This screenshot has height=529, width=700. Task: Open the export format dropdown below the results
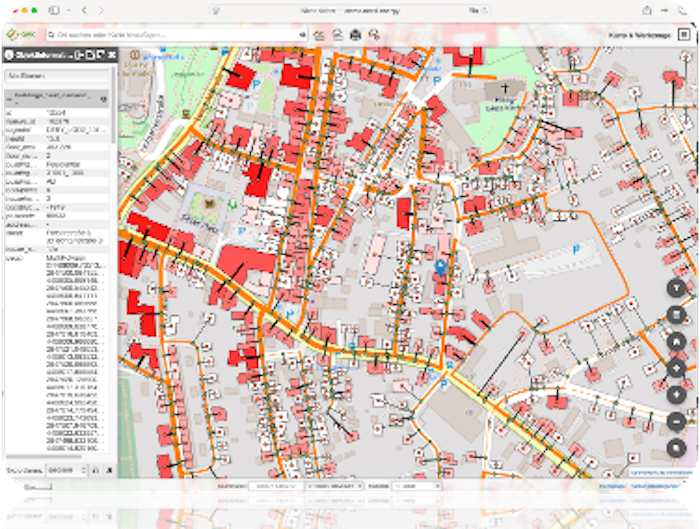click(x=64, y=469)
